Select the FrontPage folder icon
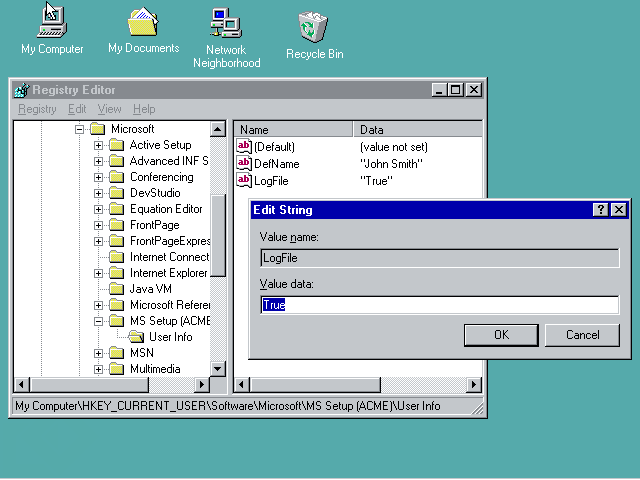The width and height of the screenshot is (640, 480). pos(117,225)
